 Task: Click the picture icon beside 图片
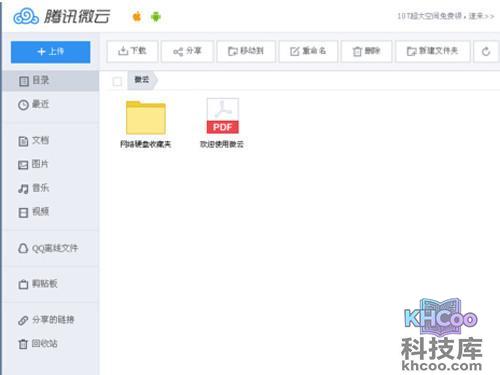23,165
